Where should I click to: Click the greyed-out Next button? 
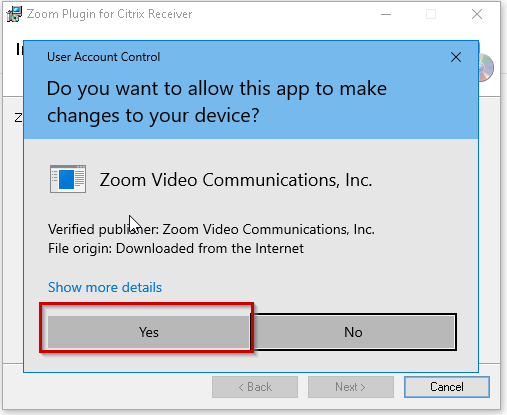point(351,387)
